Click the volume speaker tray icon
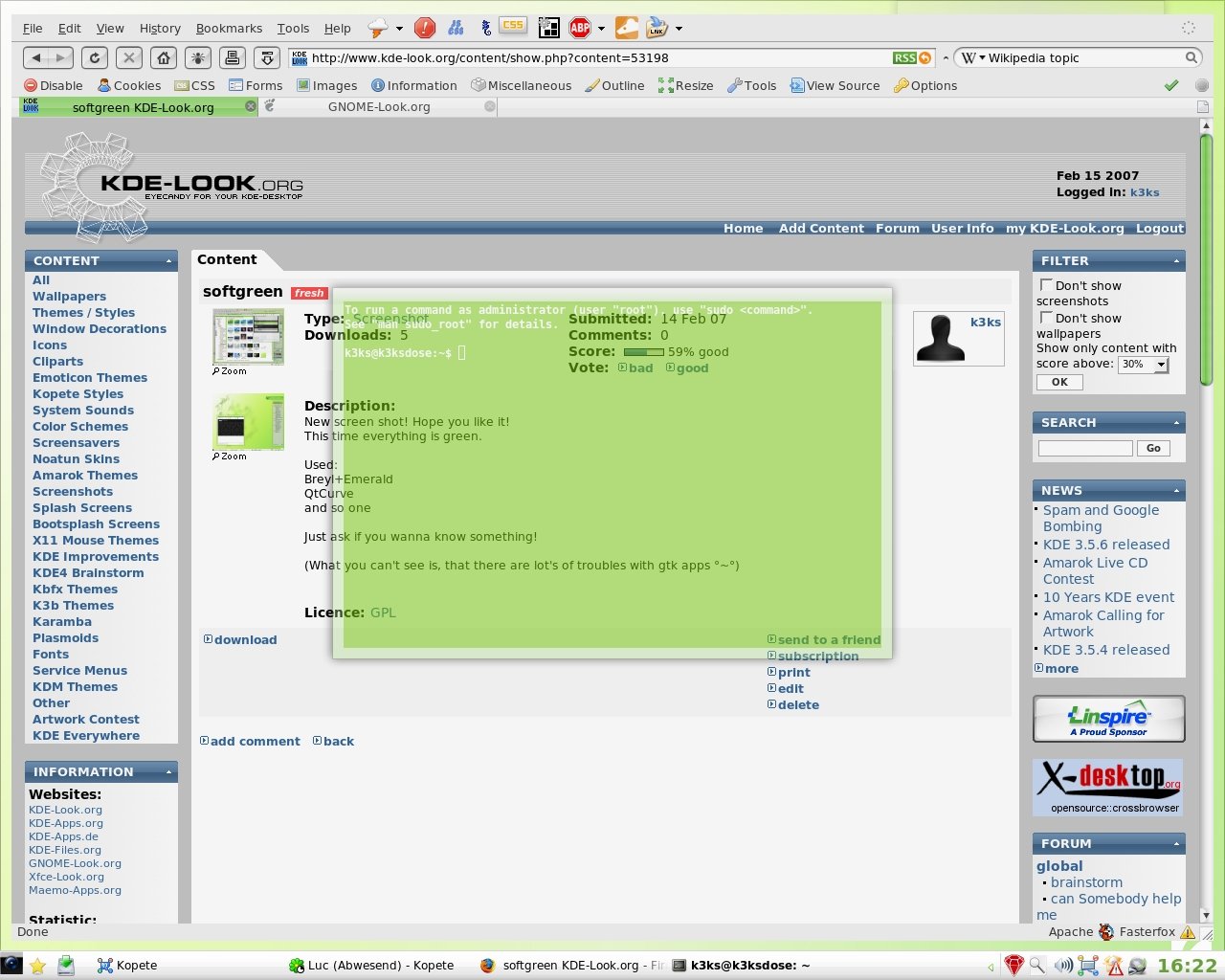 1063,965
